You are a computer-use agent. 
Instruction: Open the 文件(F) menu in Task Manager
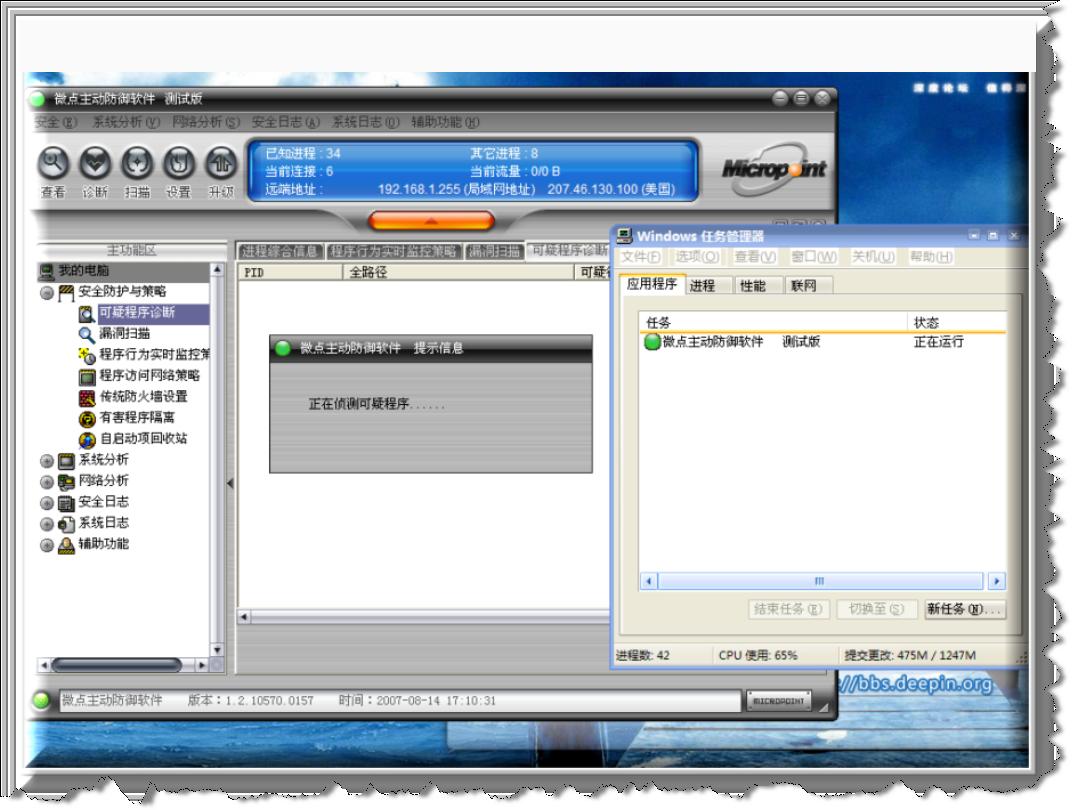[x=640, y=257]
